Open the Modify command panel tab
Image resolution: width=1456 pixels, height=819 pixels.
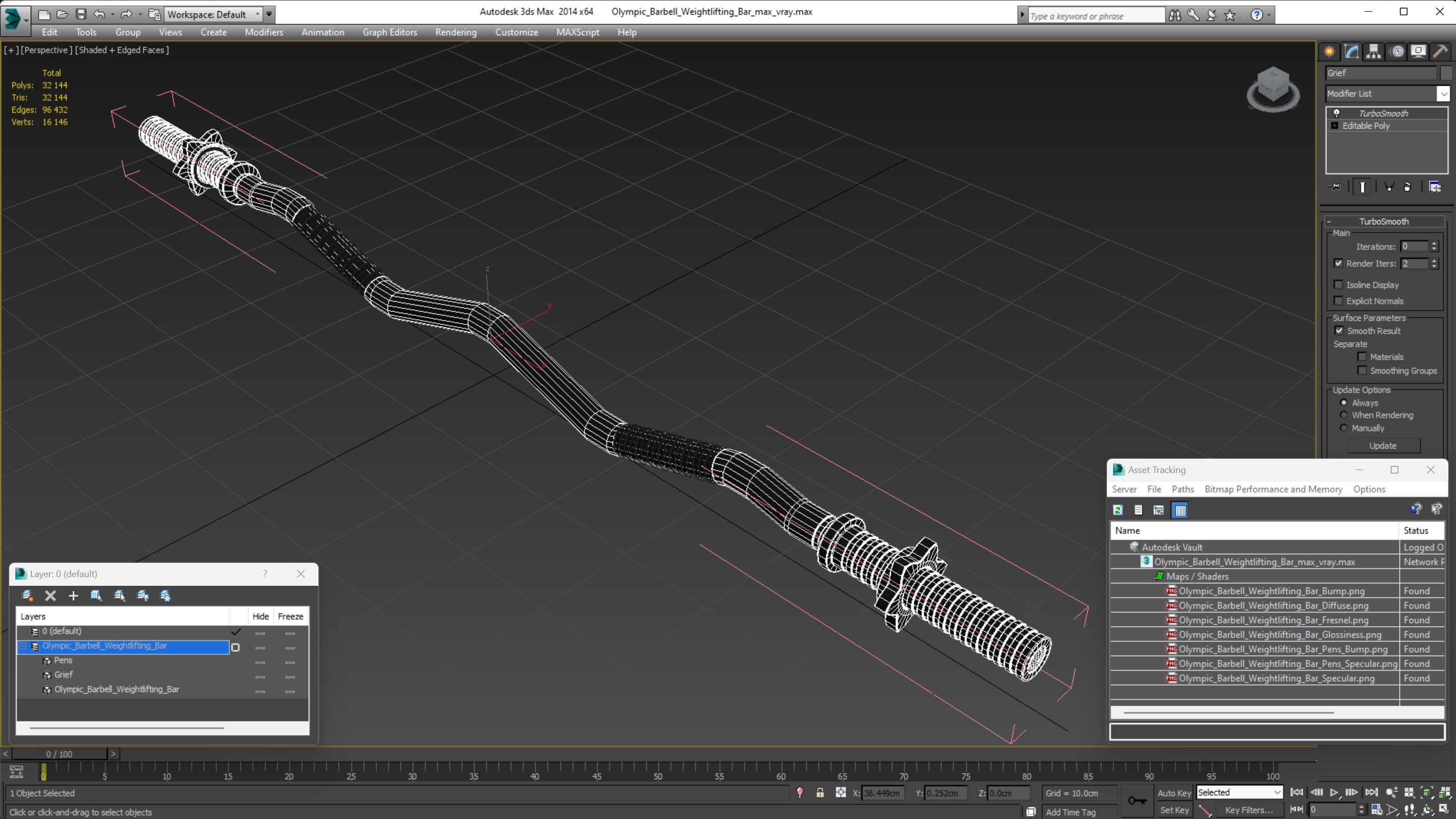pos(1351,52)
